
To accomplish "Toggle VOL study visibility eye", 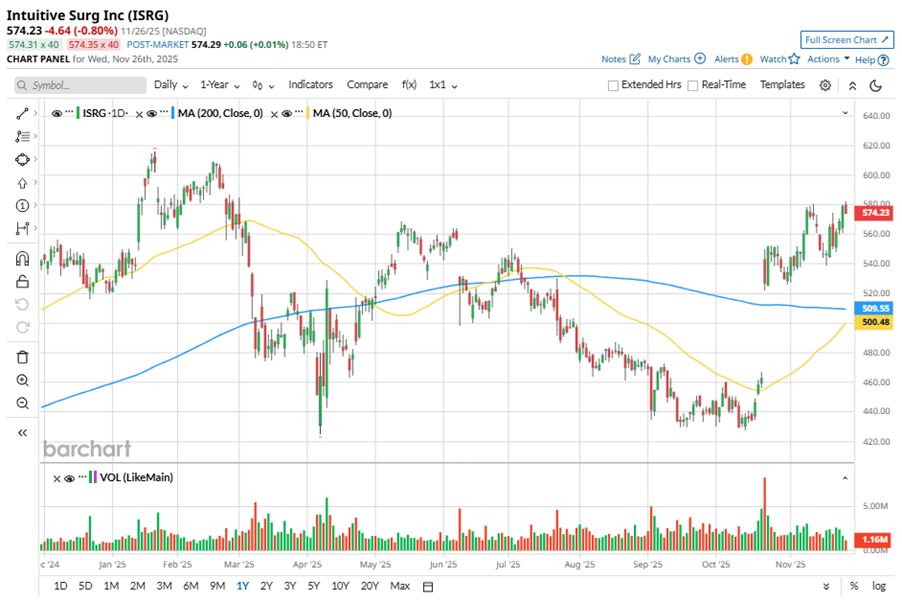I will pyautogui.click(x=70, y=478).
